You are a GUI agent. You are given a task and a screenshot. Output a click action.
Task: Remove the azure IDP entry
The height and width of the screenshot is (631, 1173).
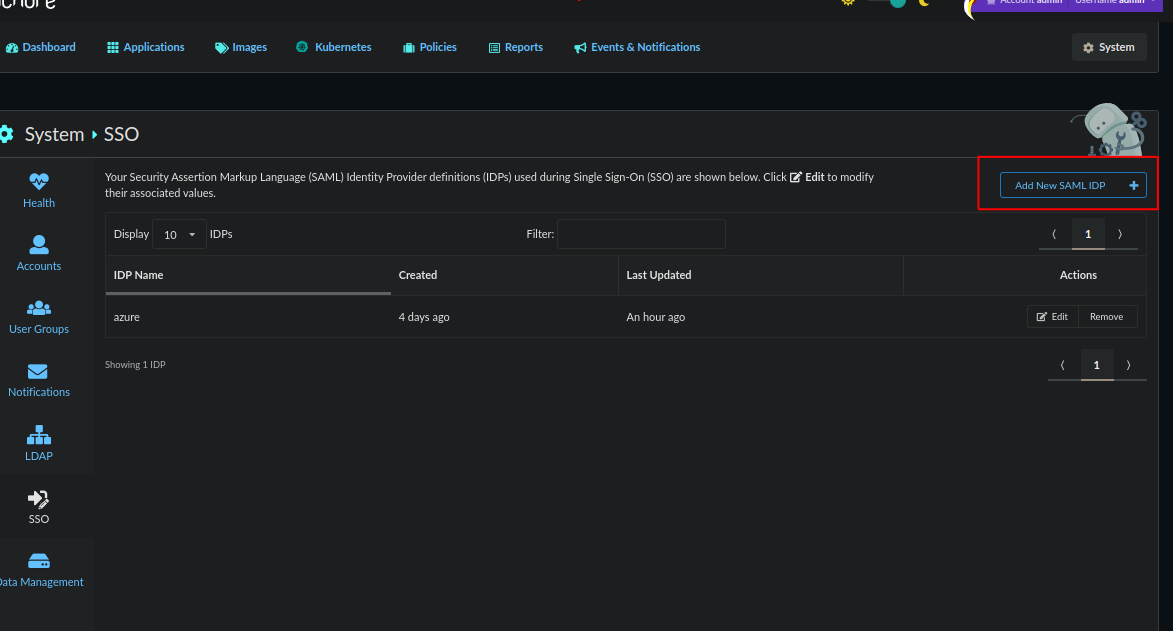[1106, 316]
